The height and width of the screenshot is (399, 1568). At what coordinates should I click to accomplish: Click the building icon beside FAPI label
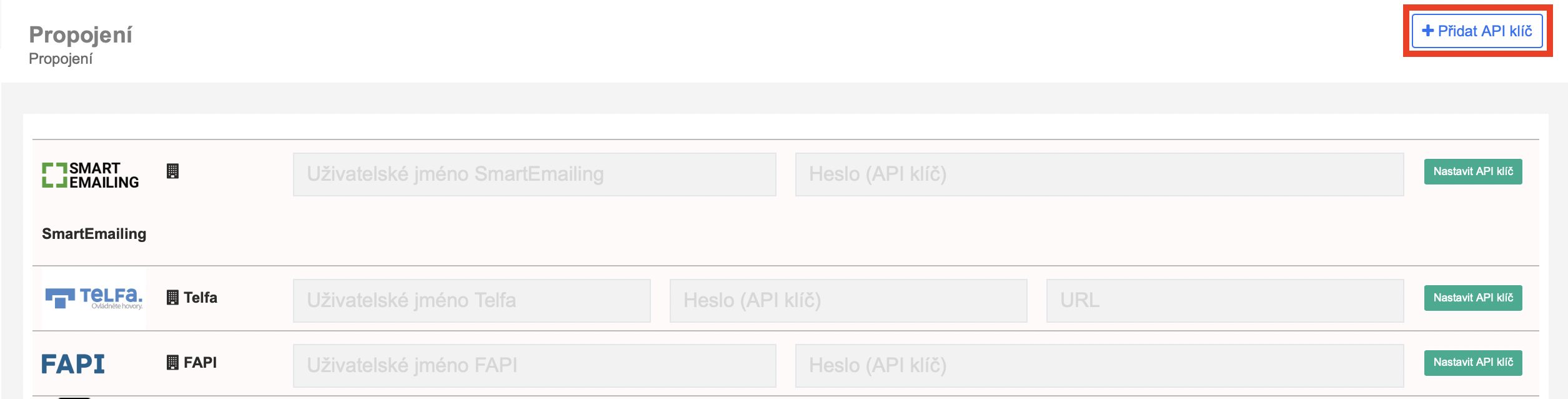(173, 363)
